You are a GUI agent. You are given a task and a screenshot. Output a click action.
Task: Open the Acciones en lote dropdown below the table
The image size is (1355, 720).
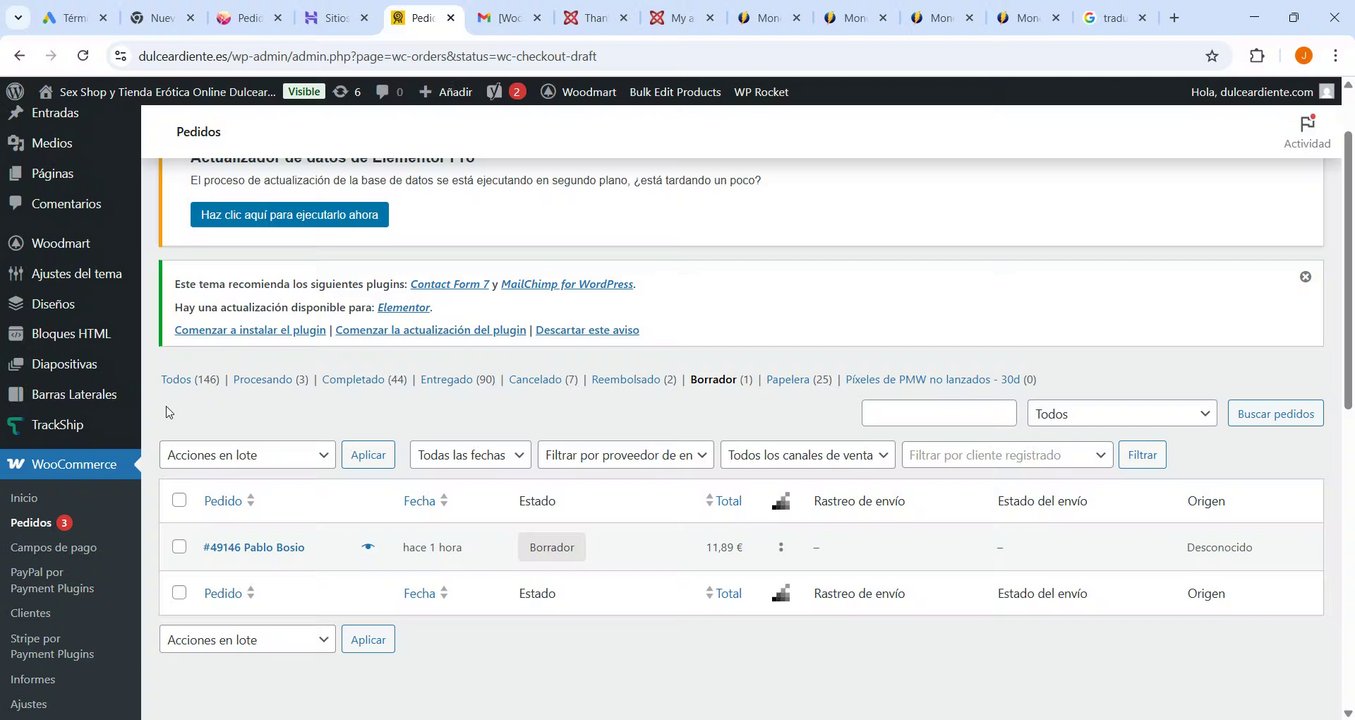point(247,640)
